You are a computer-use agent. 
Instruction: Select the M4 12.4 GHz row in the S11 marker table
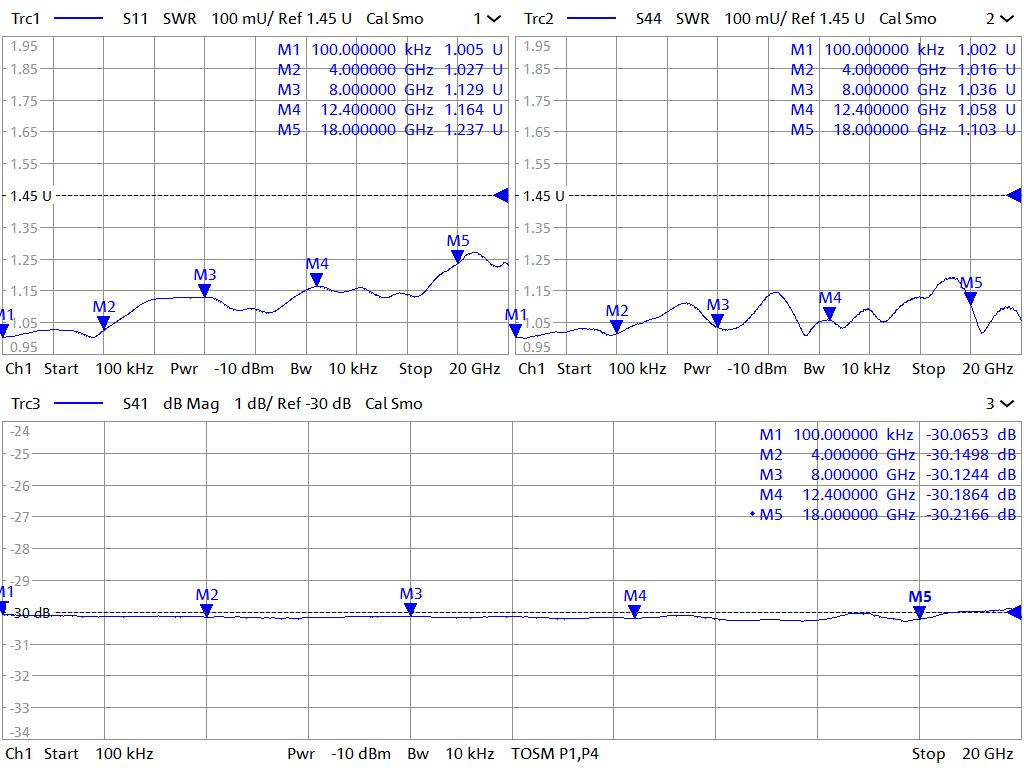[x=390, y=109]
